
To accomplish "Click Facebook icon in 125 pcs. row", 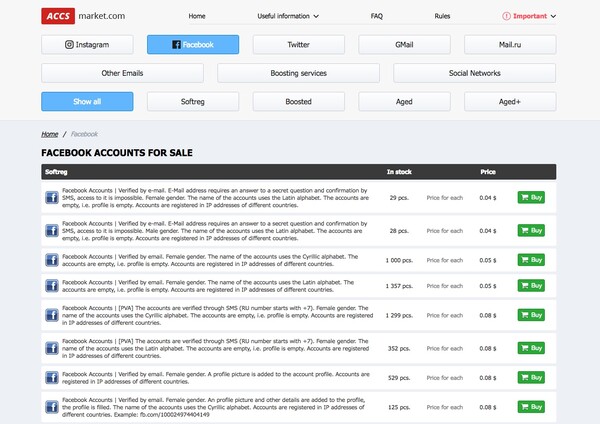I will click(x=52, y=407).
